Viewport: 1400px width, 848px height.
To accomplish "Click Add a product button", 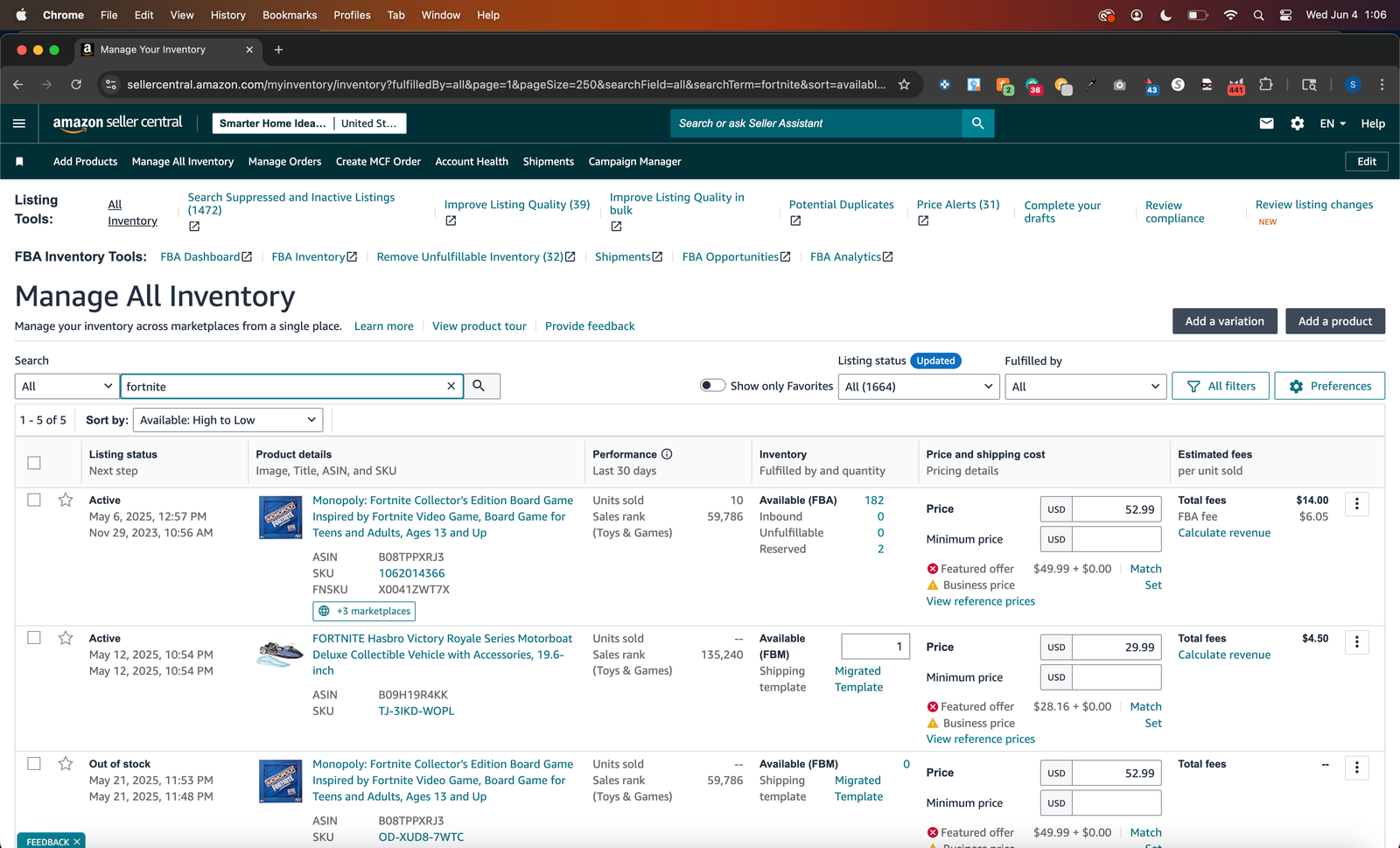I will tap(1335, 321).
